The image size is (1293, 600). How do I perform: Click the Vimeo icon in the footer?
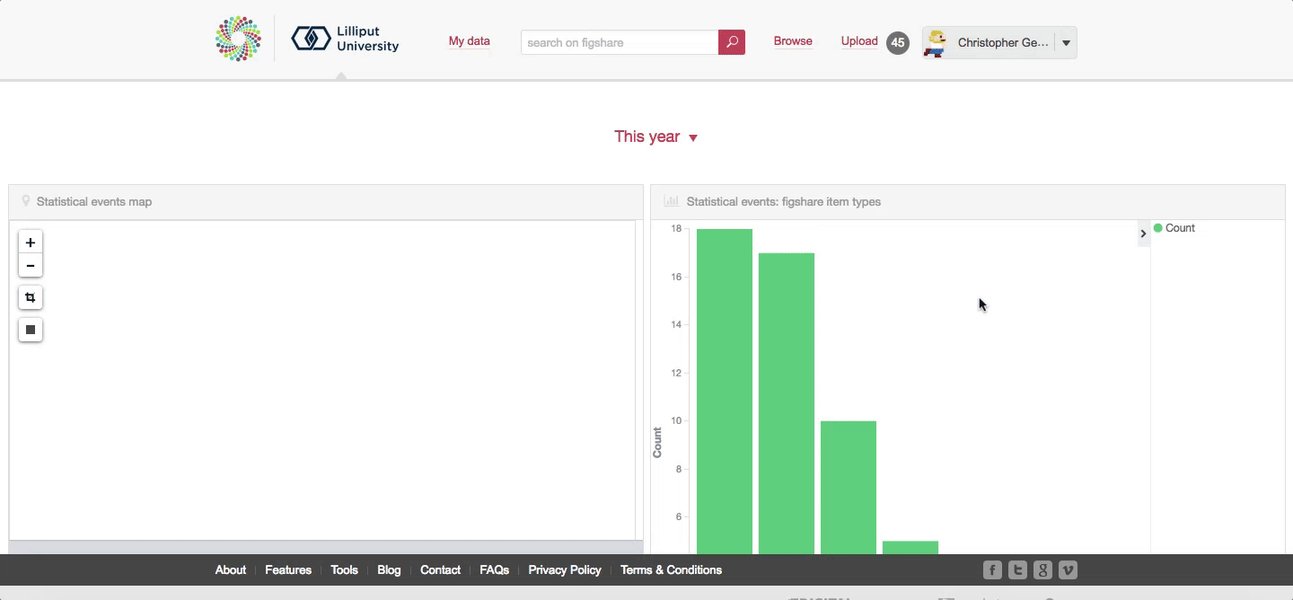tap(1067, 569)
